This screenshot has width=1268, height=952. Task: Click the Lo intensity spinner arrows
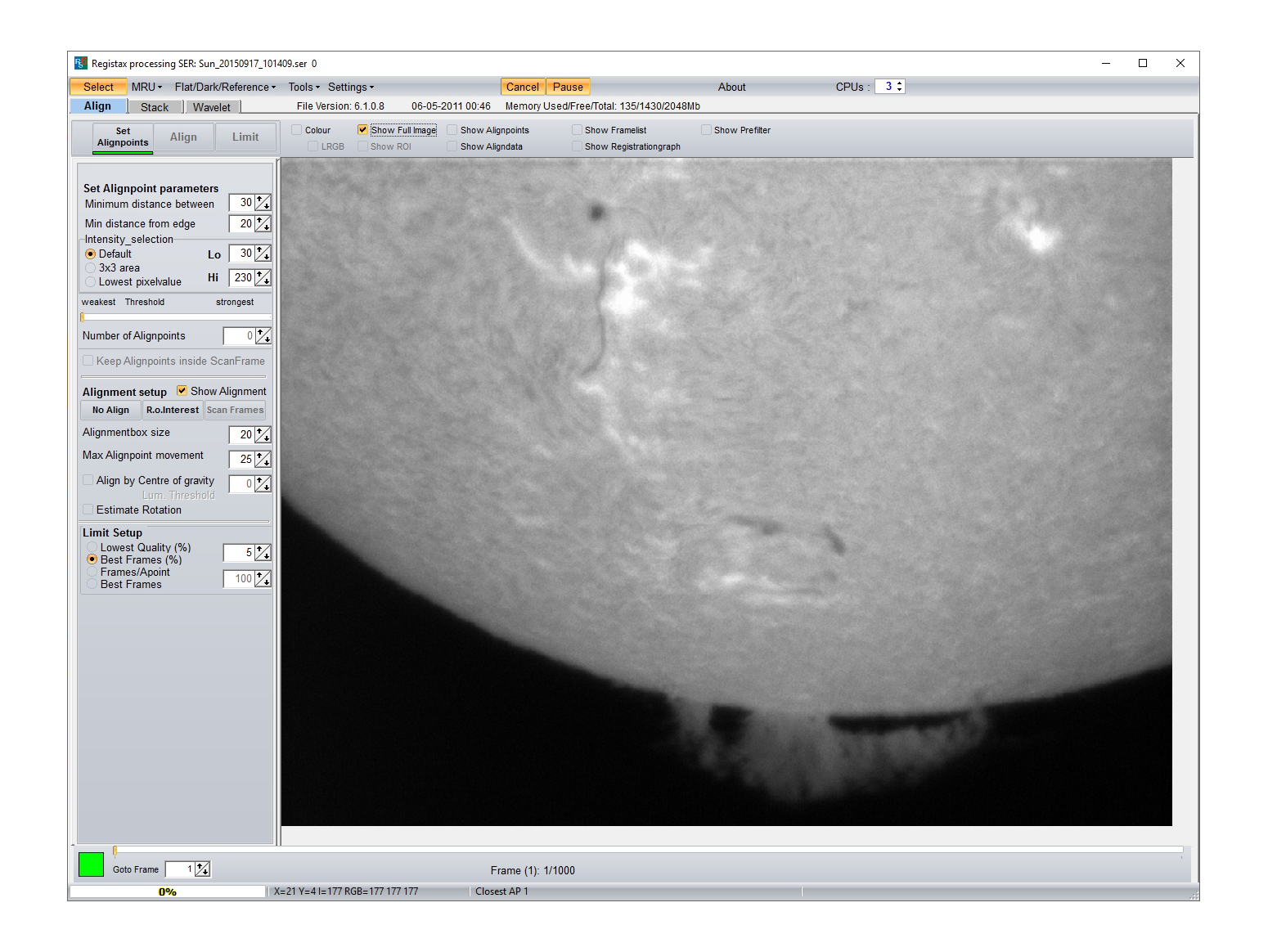[x=263, y=254]
